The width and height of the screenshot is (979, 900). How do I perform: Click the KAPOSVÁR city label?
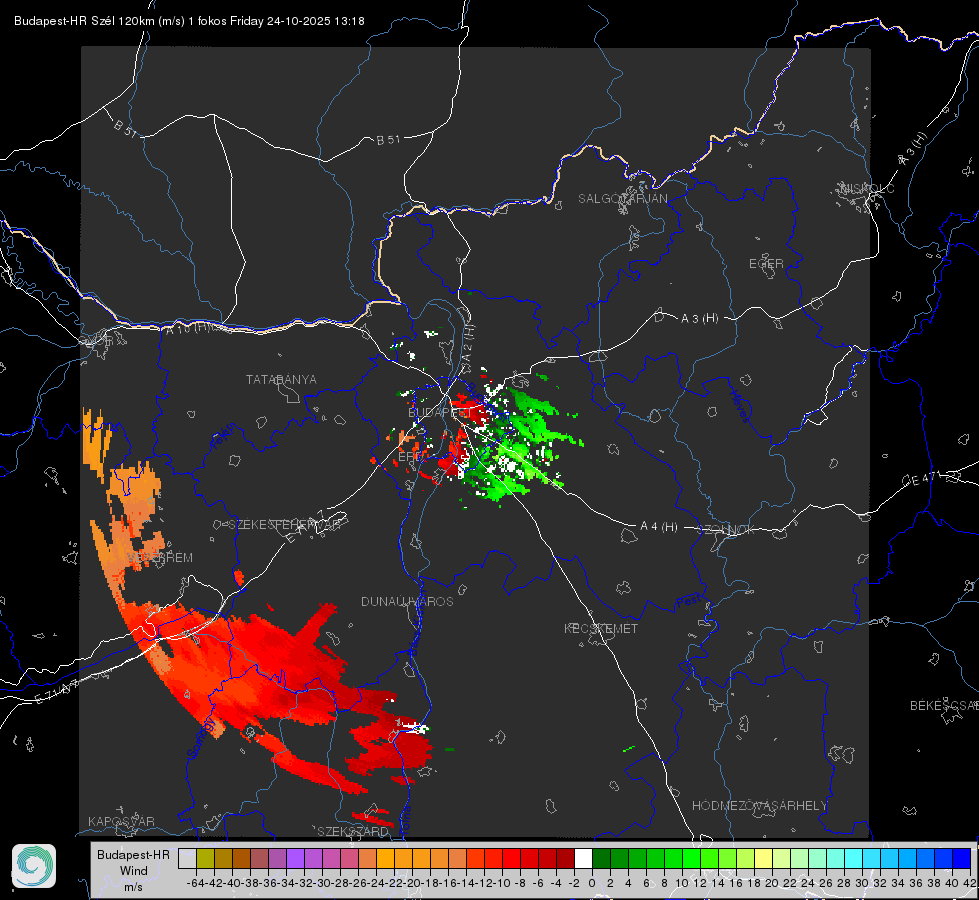[121, 821]
